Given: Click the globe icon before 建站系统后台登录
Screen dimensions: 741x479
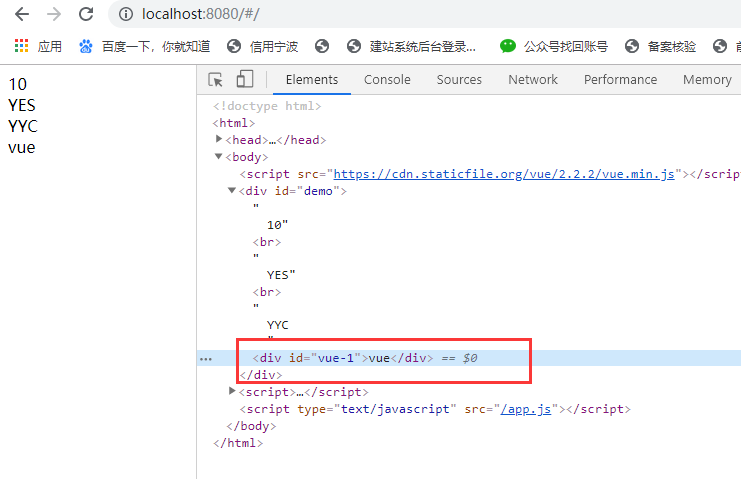Looking at the screenshot, I should point(354,46).
